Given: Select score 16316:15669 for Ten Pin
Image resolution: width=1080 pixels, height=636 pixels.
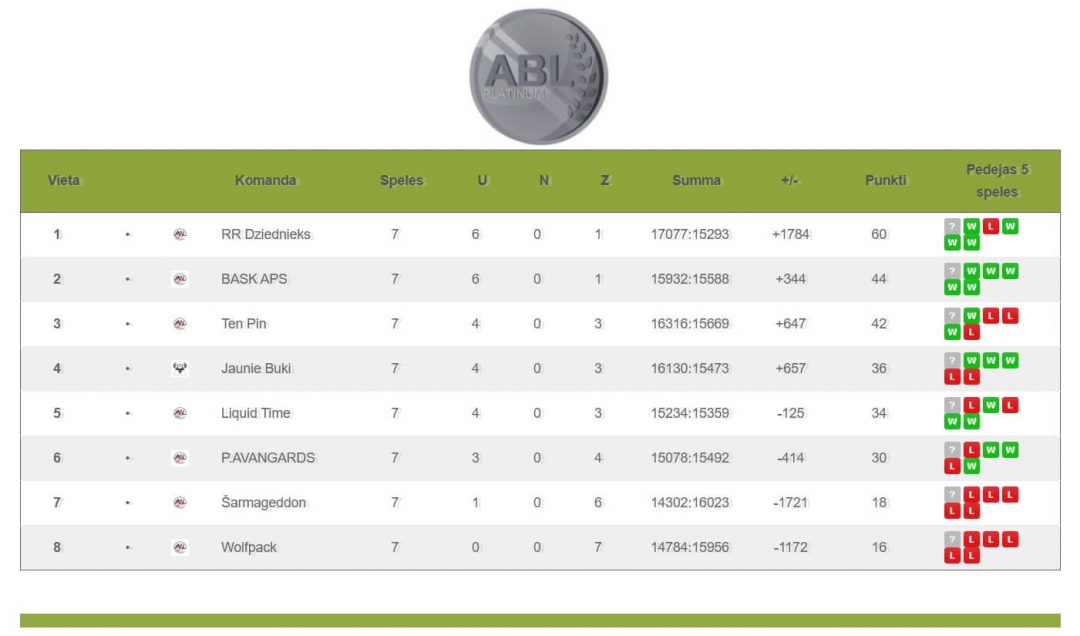Looking at the screenshot, I should coord(689,324).
